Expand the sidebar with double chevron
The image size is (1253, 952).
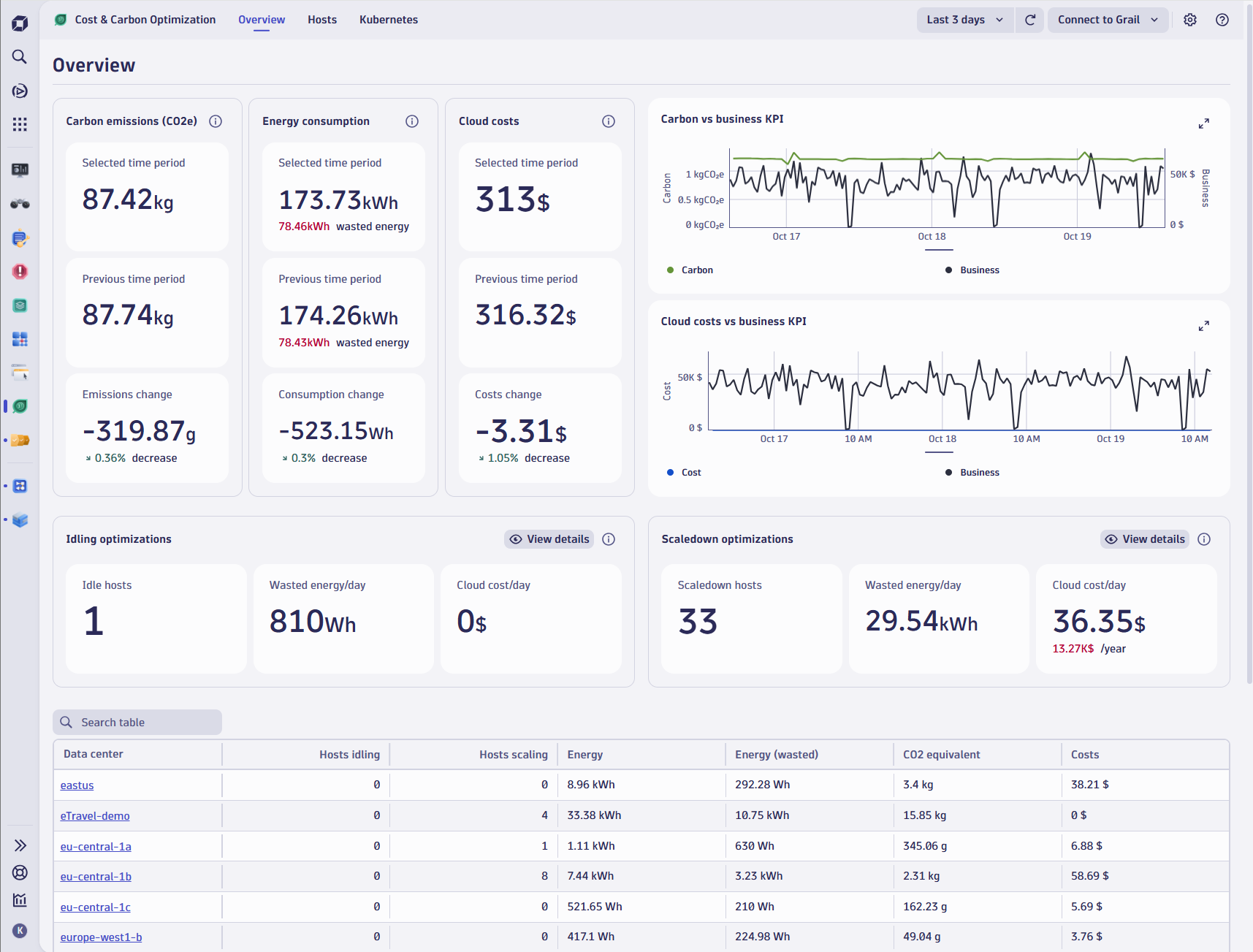[x=20, y=845]
